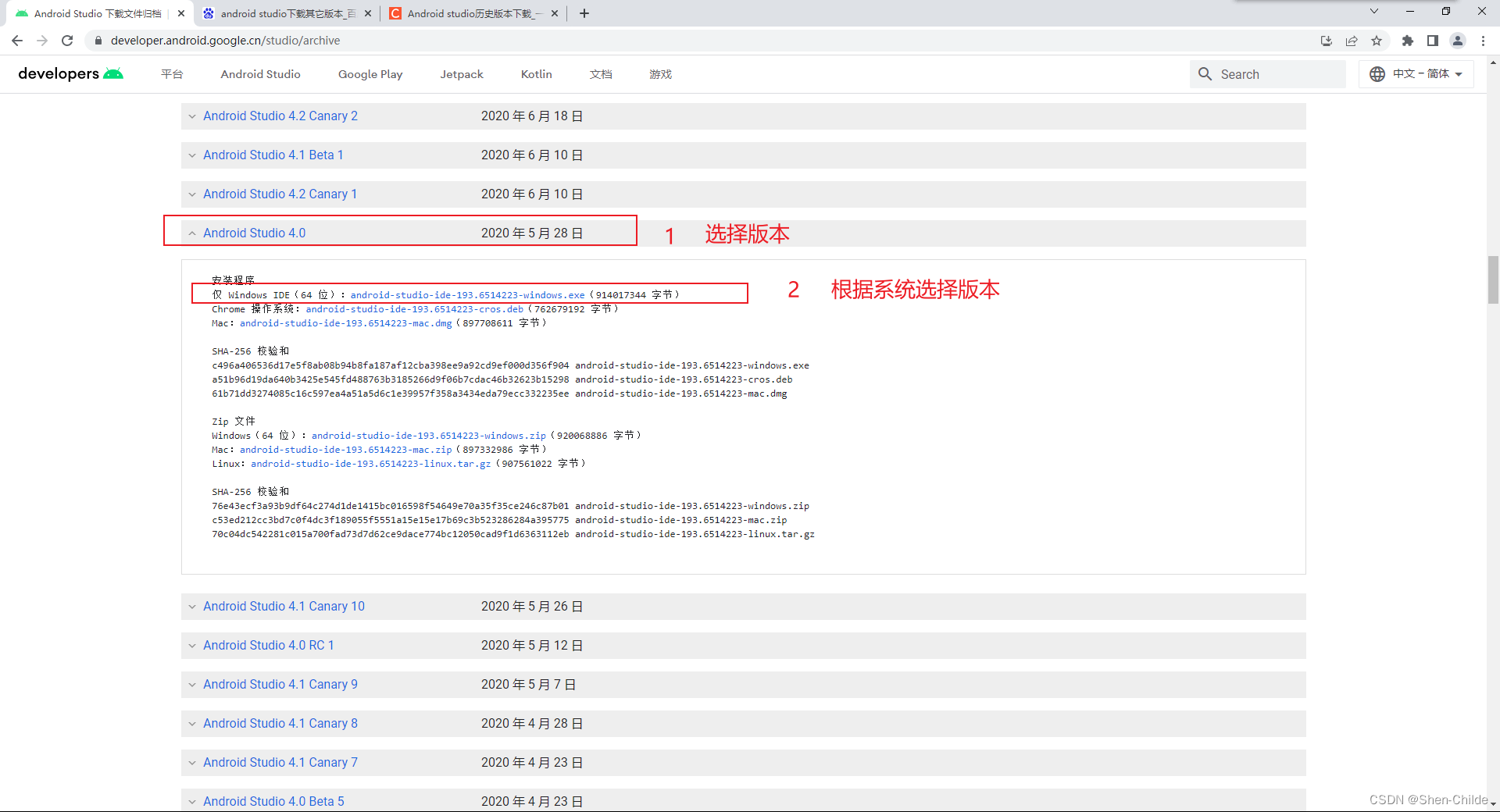1500x812 pixels.
Task: Click the address bar URL
Action: point(225,41)
